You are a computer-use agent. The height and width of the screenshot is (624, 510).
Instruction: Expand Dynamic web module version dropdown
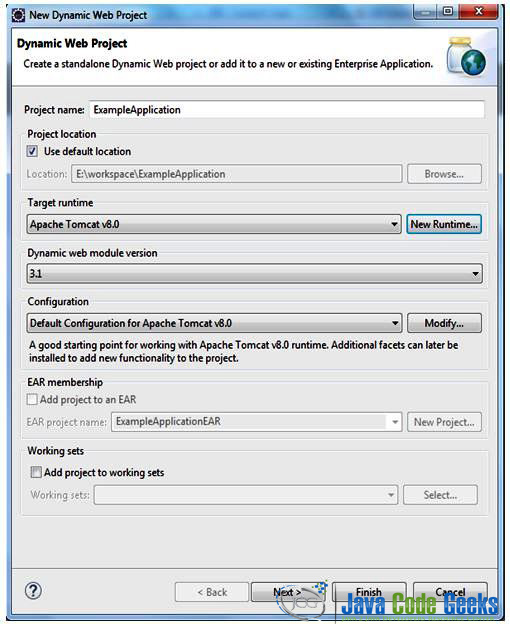click(255, 273)
